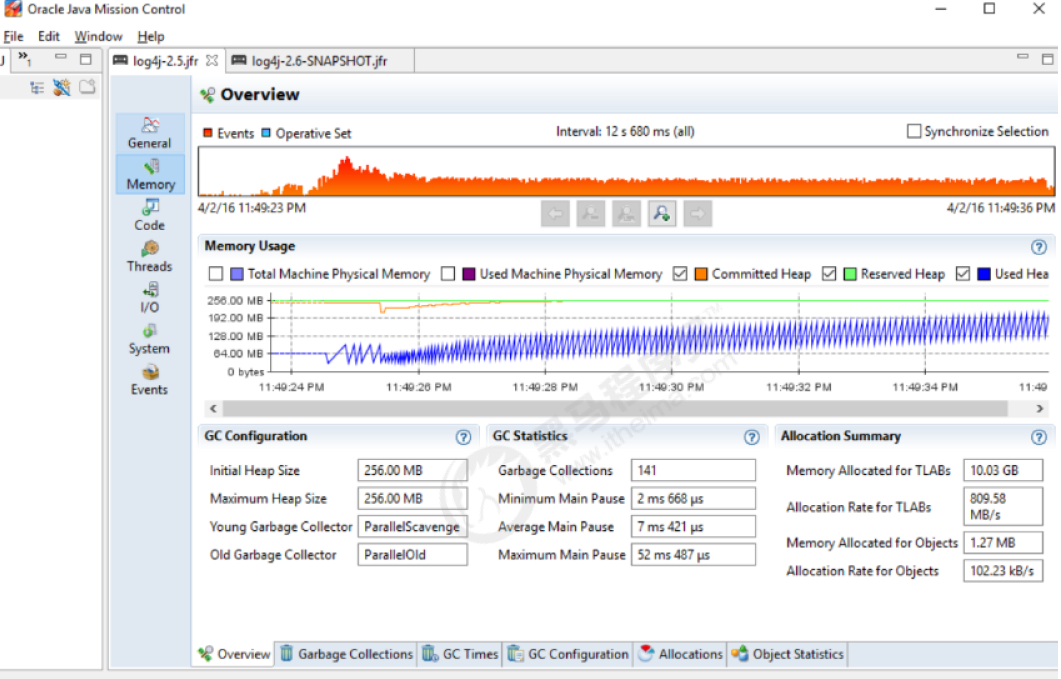Click the zoom out range button
This screenshot has height=679, width=1061.
tap(591, 214)
